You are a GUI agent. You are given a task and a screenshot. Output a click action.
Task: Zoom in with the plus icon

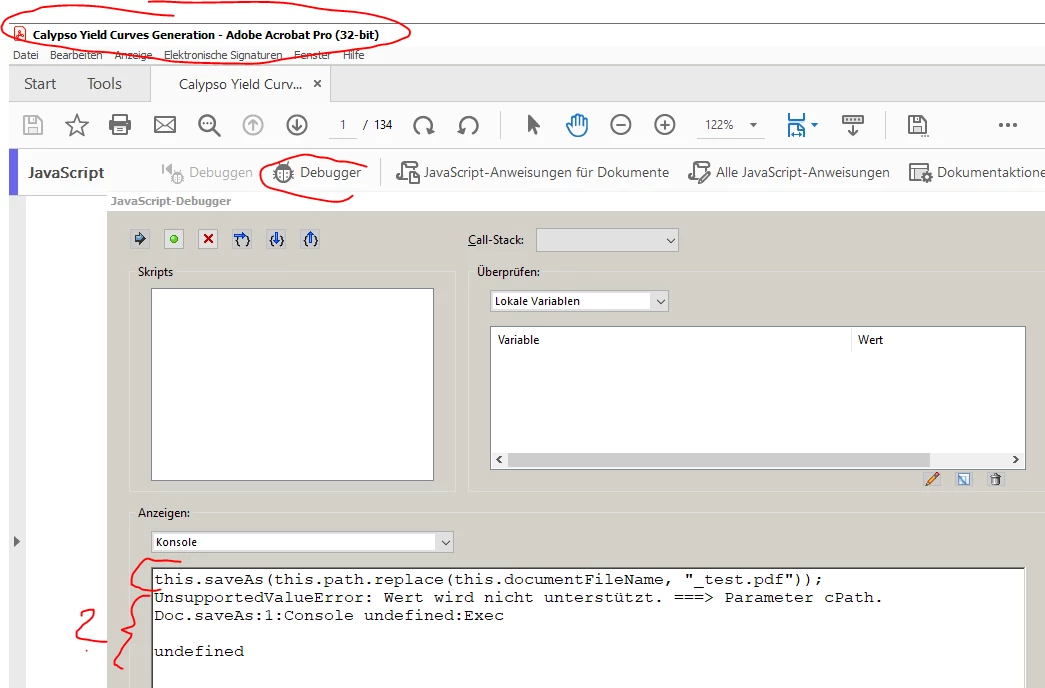(x=664, y=125)
